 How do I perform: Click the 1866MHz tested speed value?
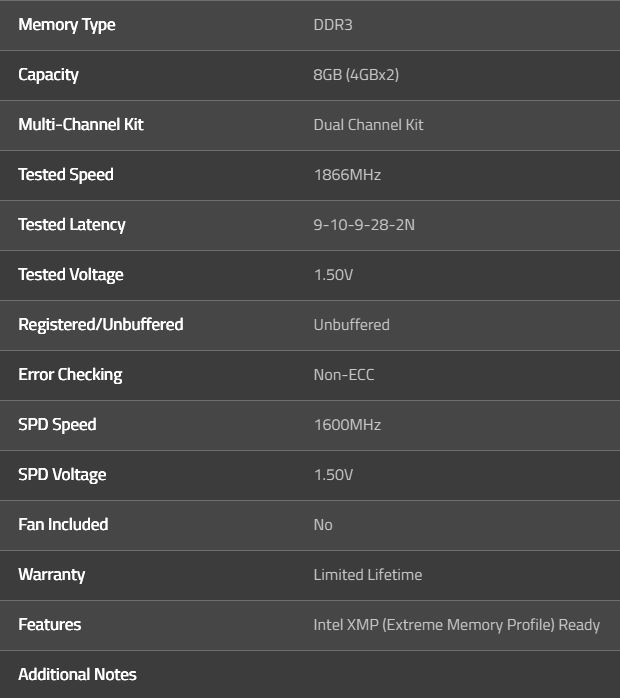[x=347, y=175]
